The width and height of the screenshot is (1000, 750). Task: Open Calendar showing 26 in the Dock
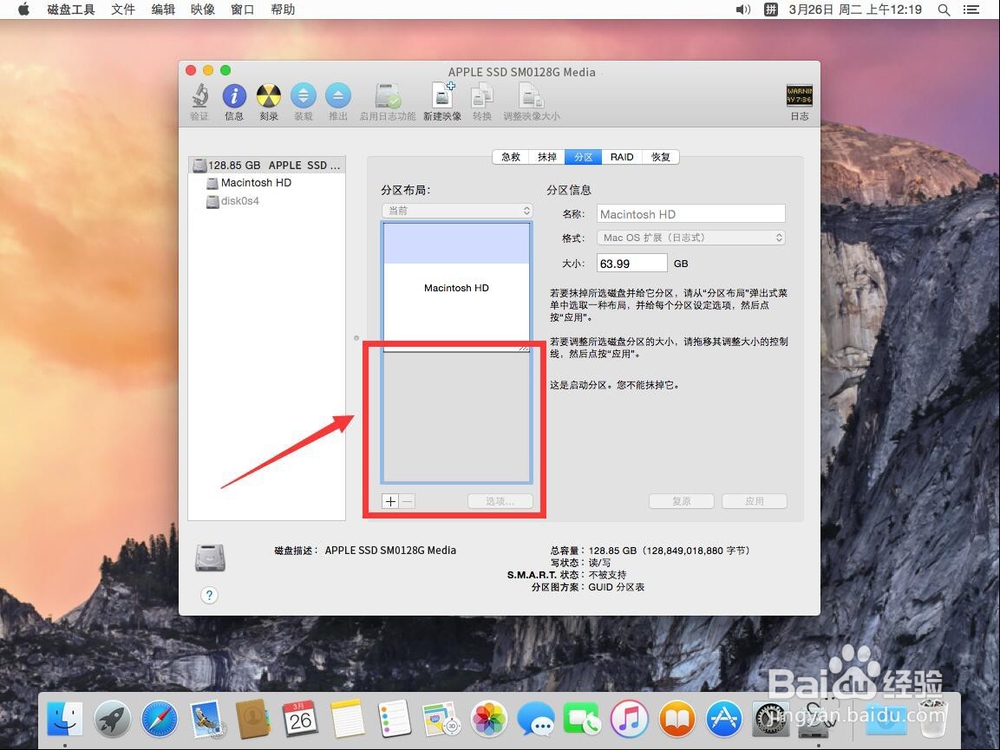(300, 719)
